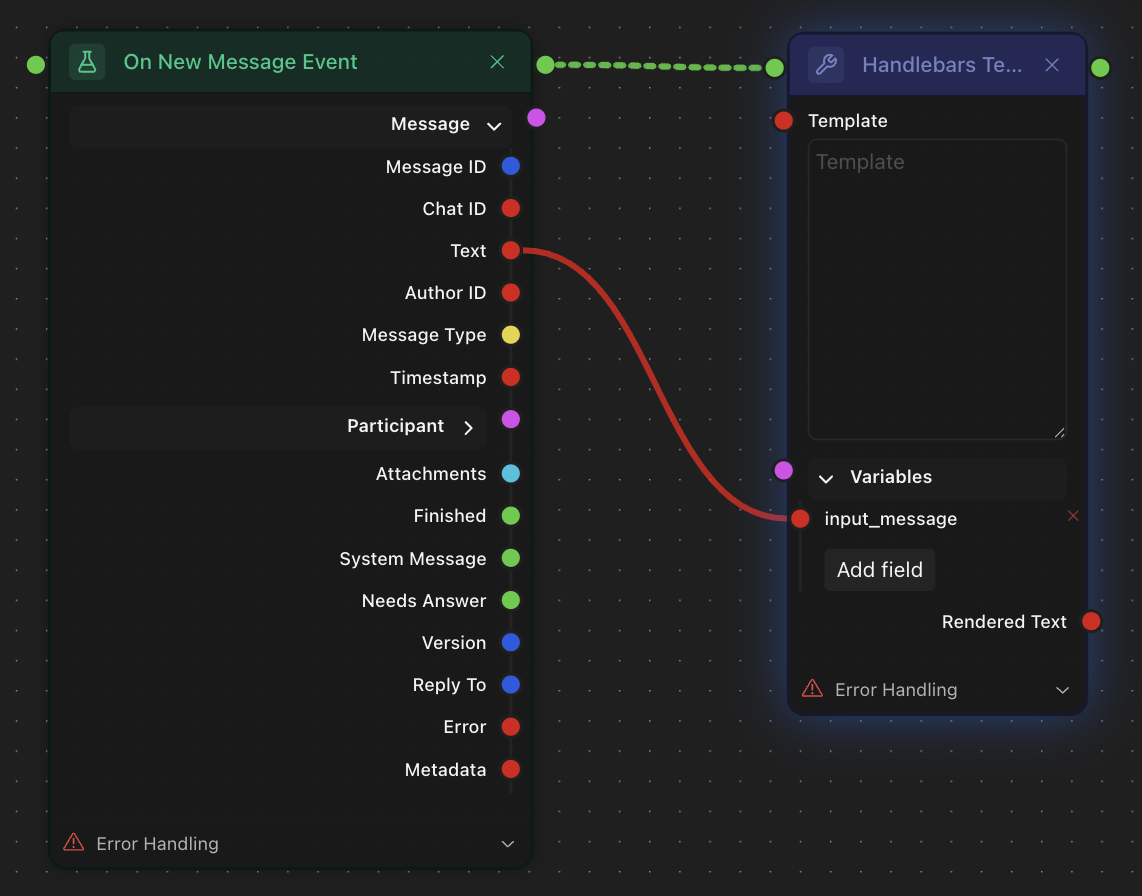The height and width of the screenshot is (896, 1142).
Task: Expand Error Handling on the event node
Action: click(x=508, y=844)
